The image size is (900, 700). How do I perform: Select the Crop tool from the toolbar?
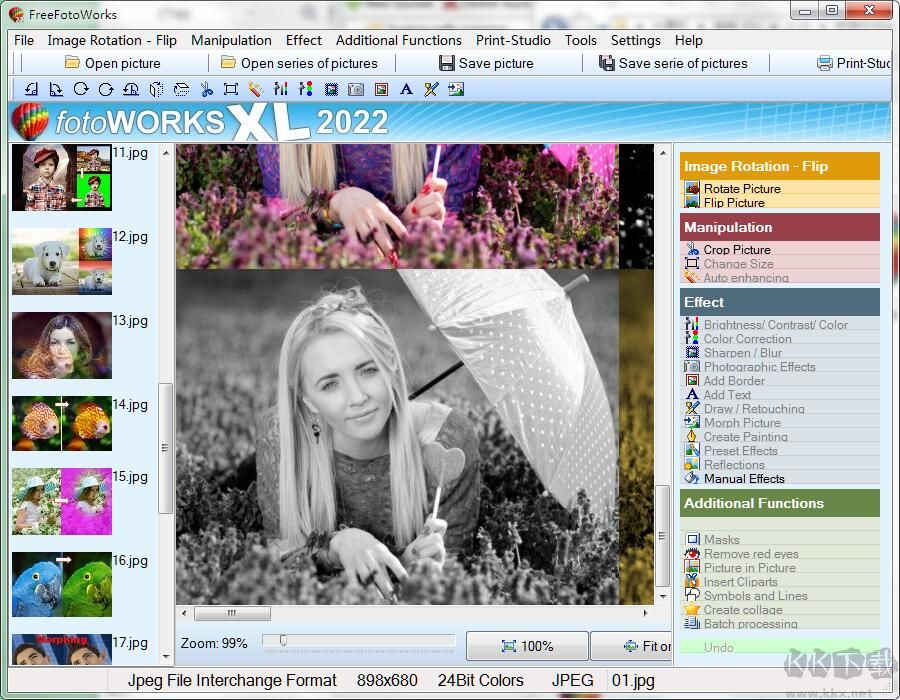pyautogui.click(x=231, y=89)
